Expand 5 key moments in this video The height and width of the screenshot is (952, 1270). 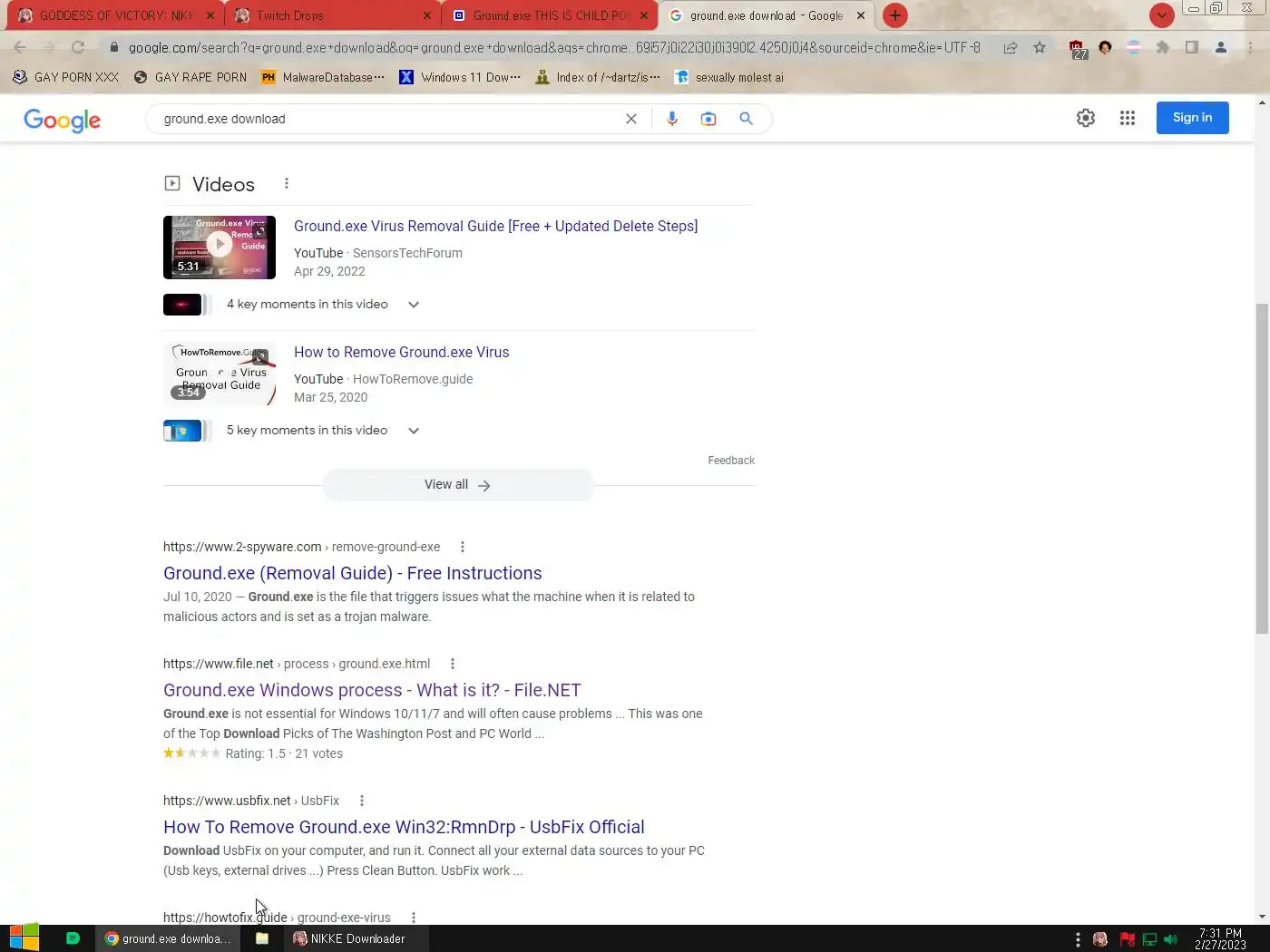(414, 431)
